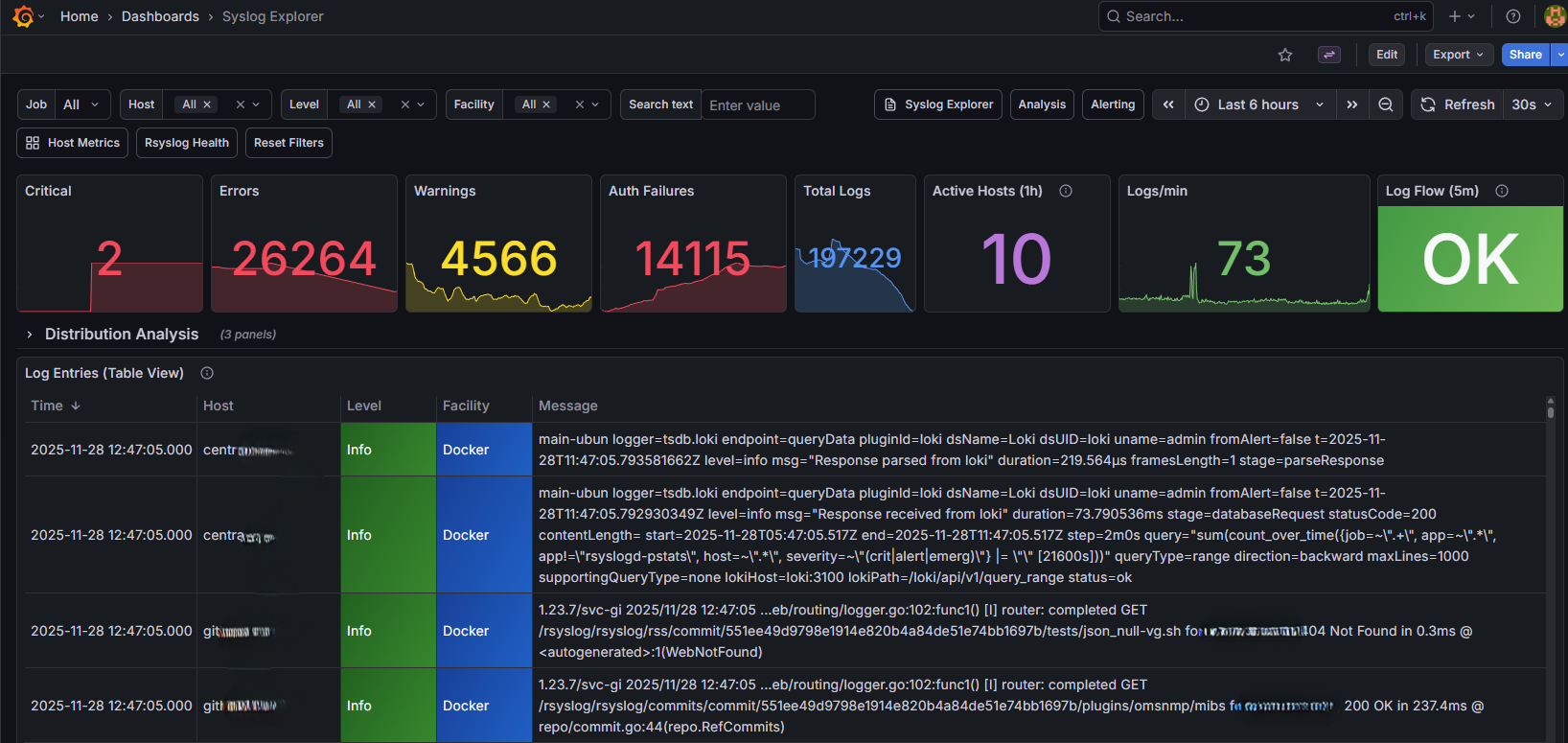Open the user profile avatar
This screenshot has width=1568, height=743.
(1556, 16)
